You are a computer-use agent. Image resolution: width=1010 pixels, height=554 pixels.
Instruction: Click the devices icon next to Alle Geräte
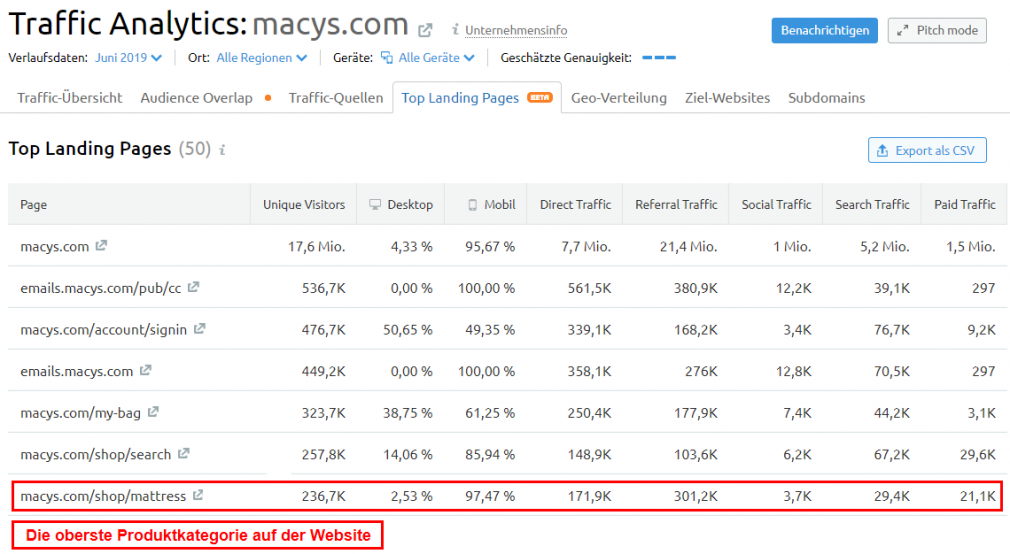tap(387, 57)
